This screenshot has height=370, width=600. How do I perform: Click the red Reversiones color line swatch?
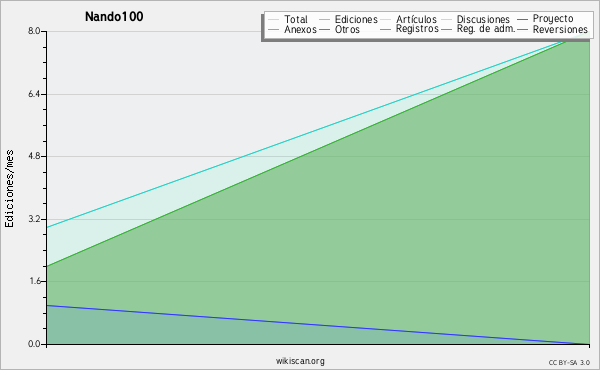(x=522, y=29)
